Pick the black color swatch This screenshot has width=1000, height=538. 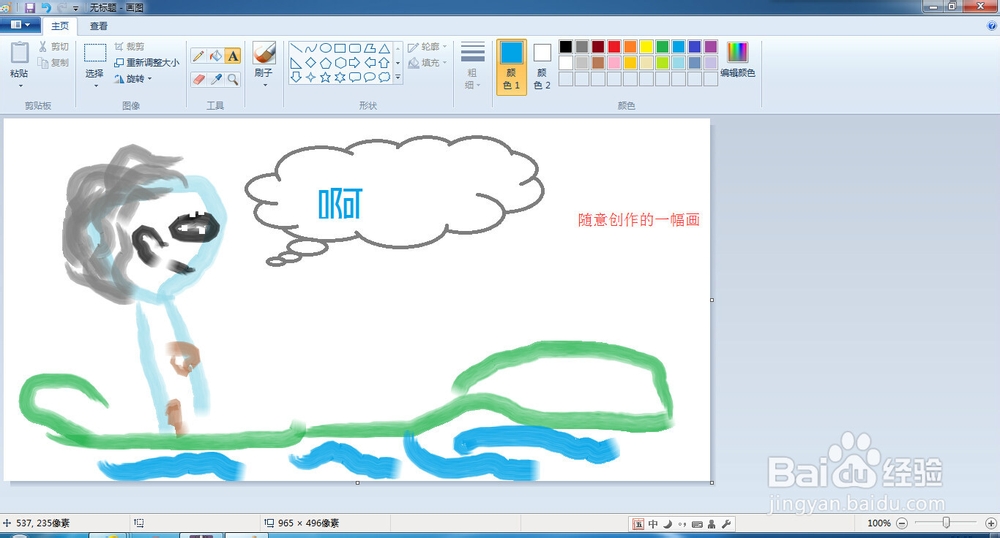coord(566,47)
